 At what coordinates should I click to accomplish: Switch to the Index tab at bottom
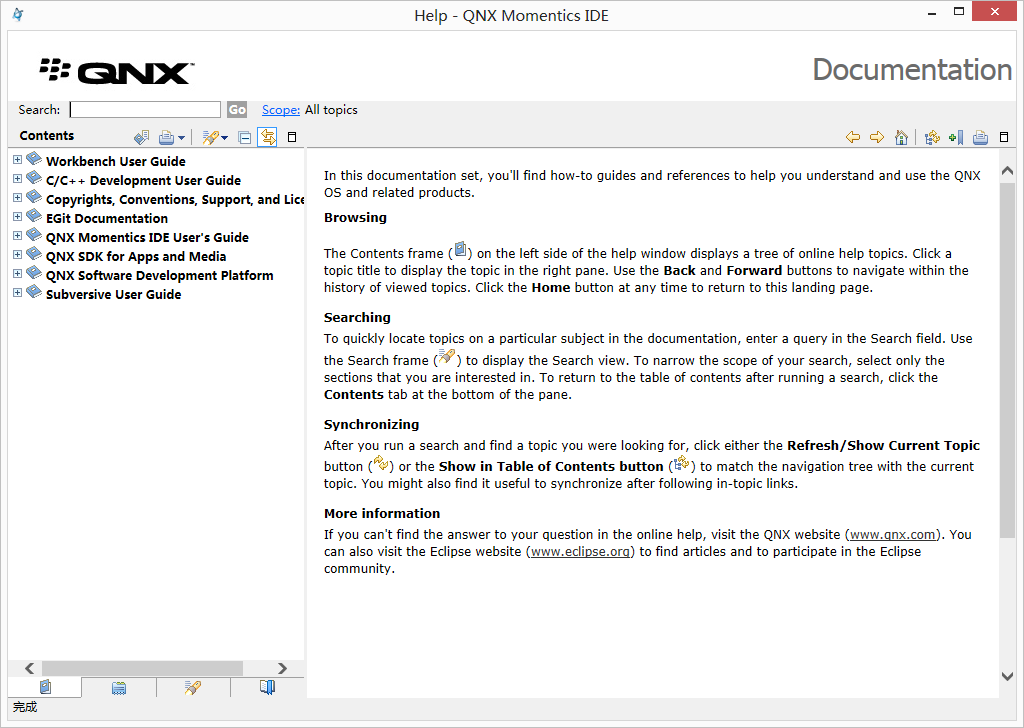click(119, 687)
